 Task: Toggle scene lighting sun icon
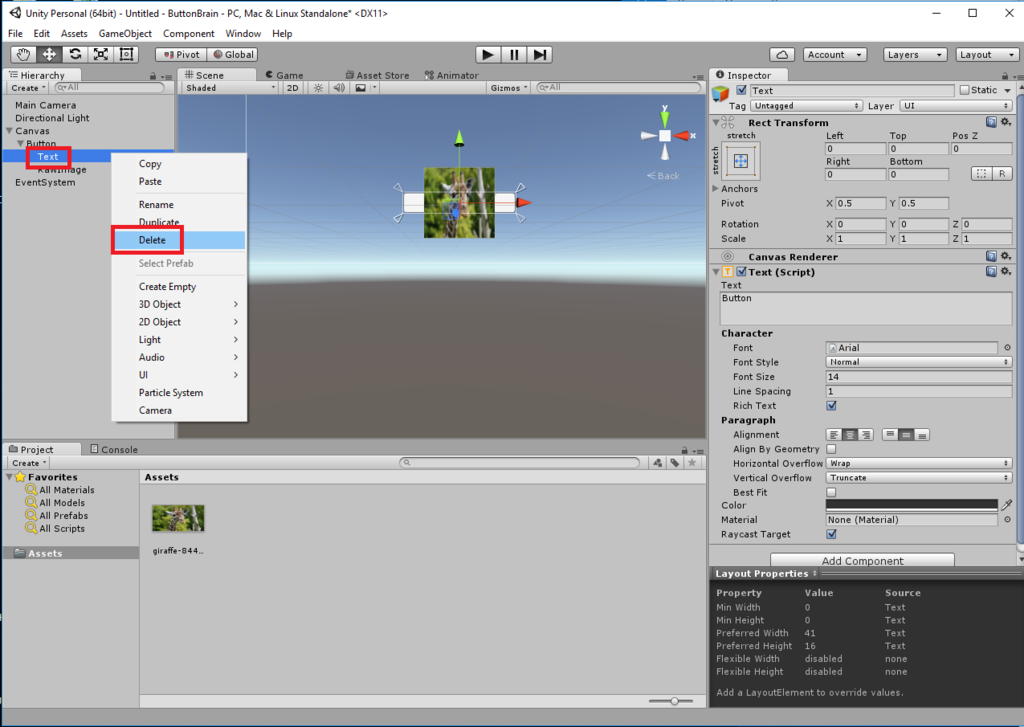tap(318, 88)
